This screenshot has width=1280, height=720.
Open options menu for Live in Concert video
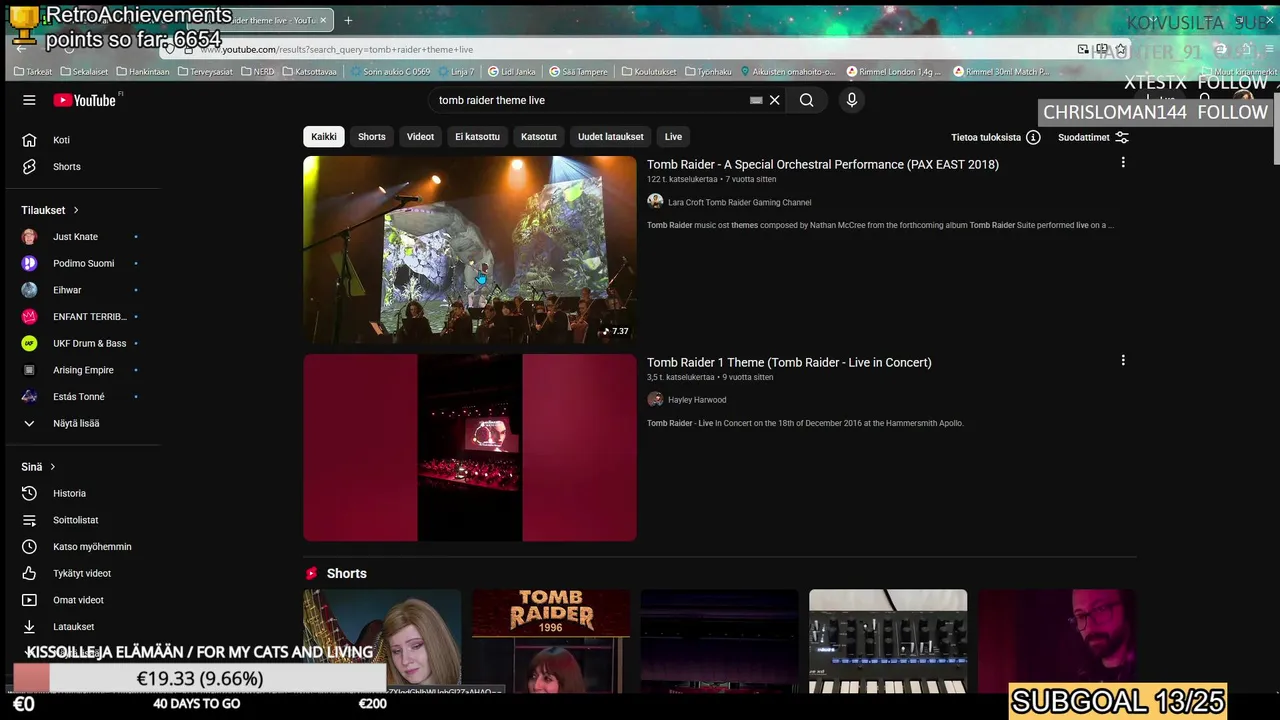click(x=1123, y=360)
